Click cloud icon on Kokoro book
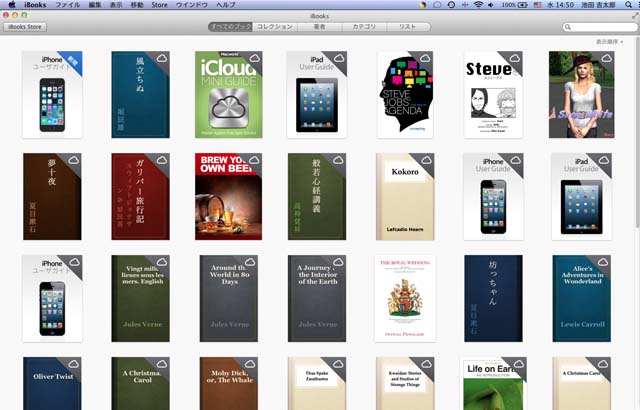640x410 pixels. click(x=426, y=160)
